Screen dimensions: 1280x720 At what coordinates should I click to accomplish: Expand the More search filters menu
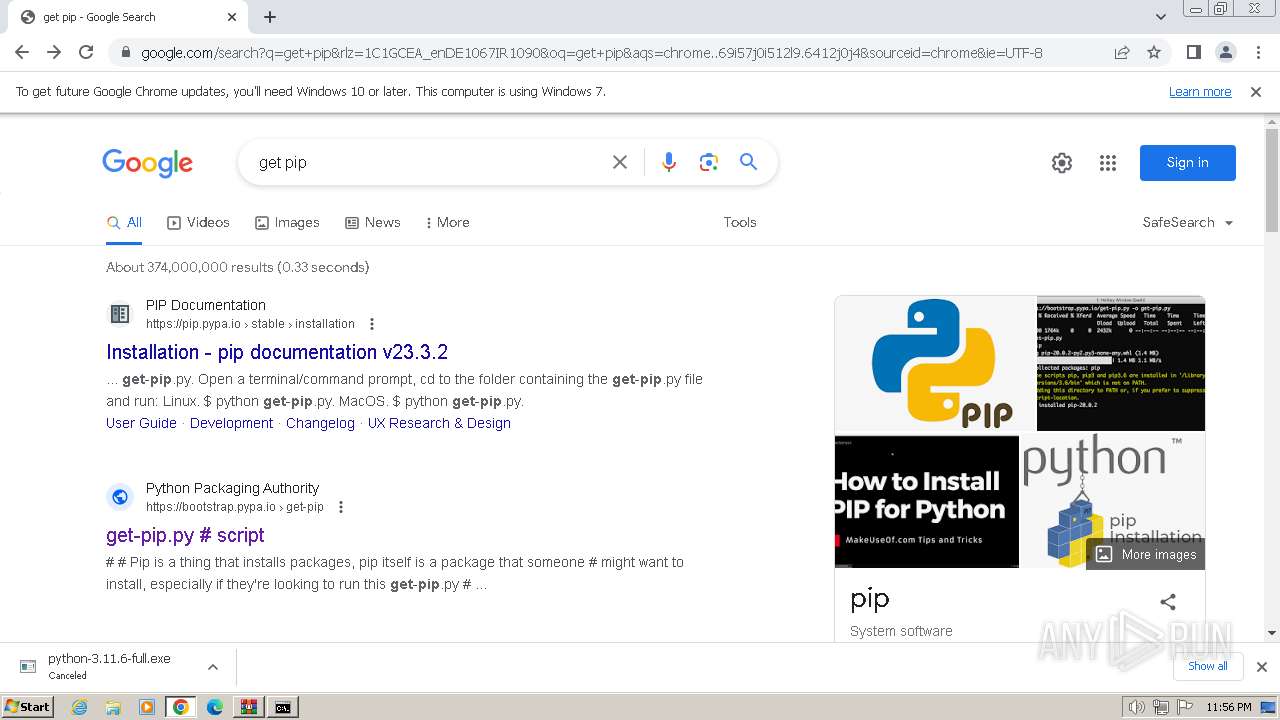(447, 222)
